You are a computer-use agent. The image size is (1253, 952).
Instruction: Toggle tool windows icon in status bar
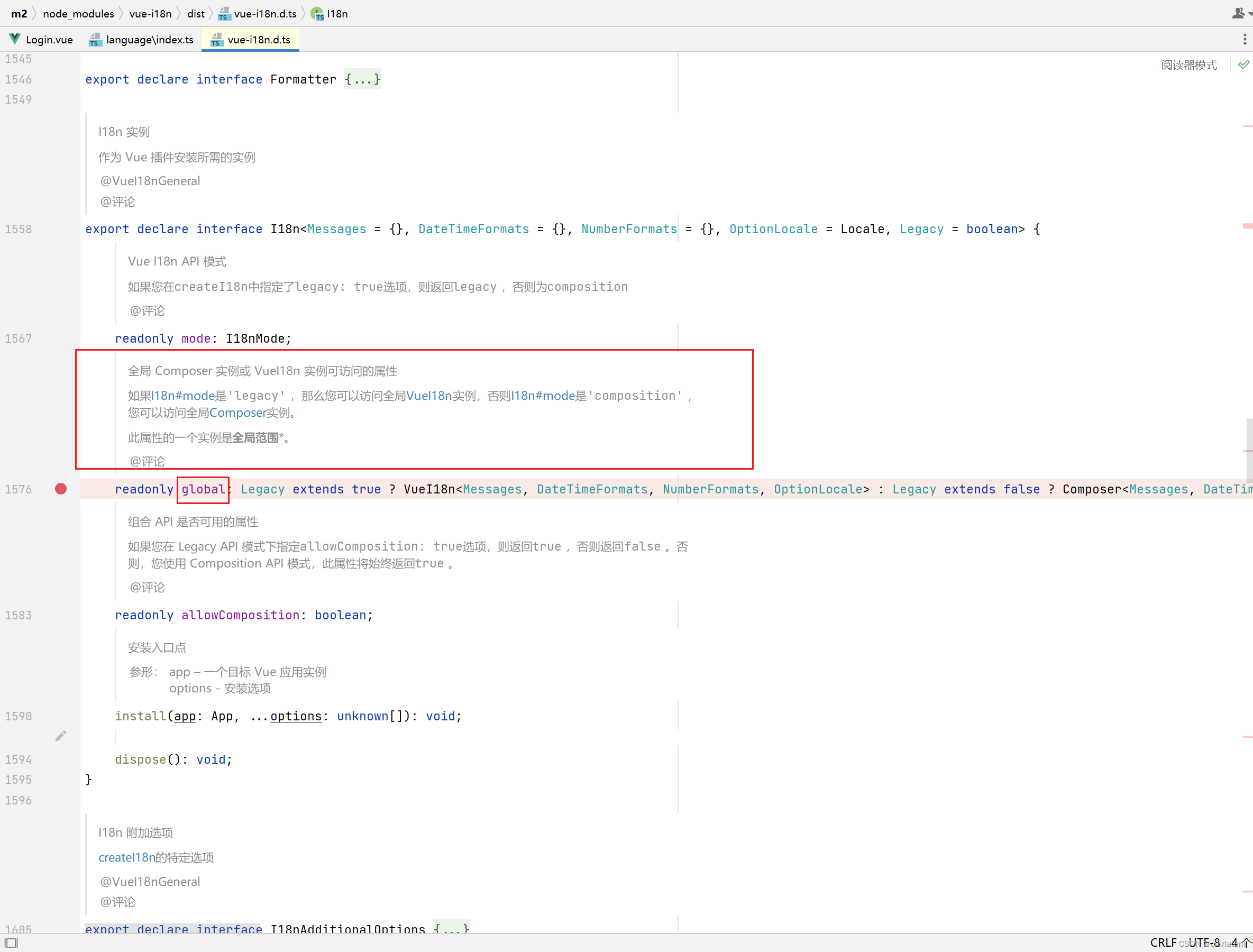(x=11, y=943)
